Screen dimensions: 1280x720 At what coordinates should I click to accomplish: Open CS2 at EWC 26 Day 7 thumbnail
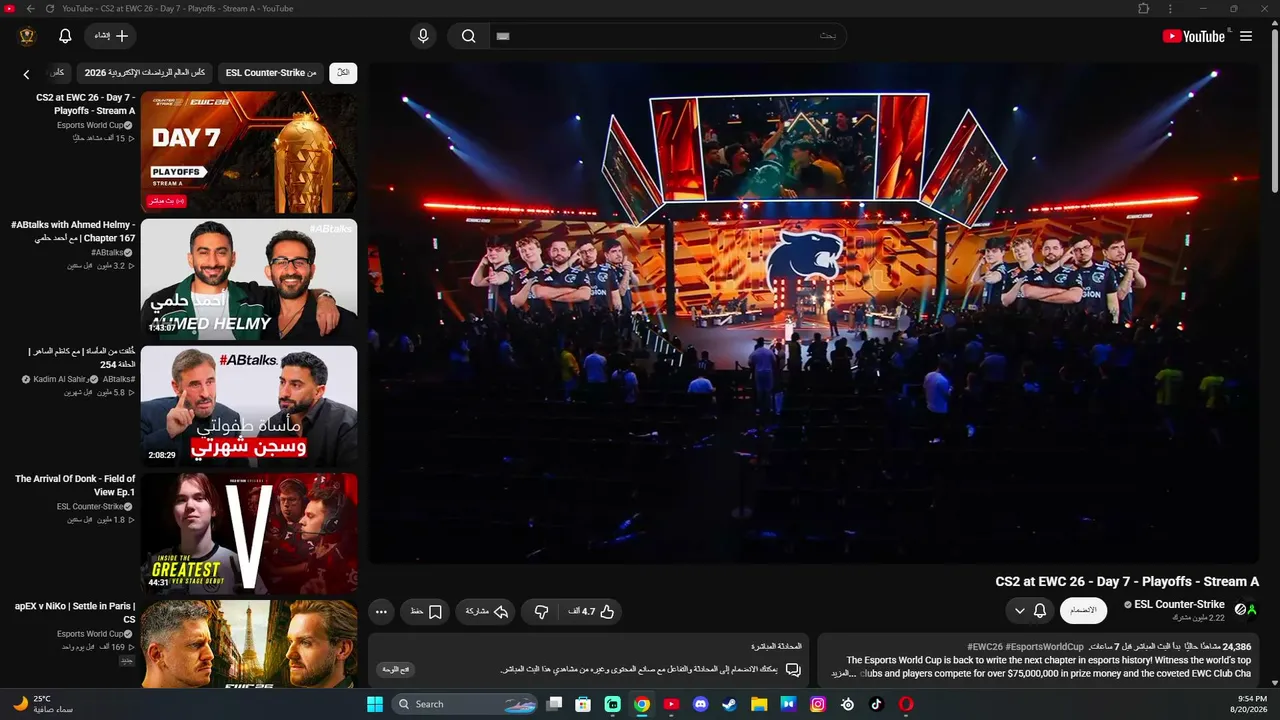[x=249, y=152]
